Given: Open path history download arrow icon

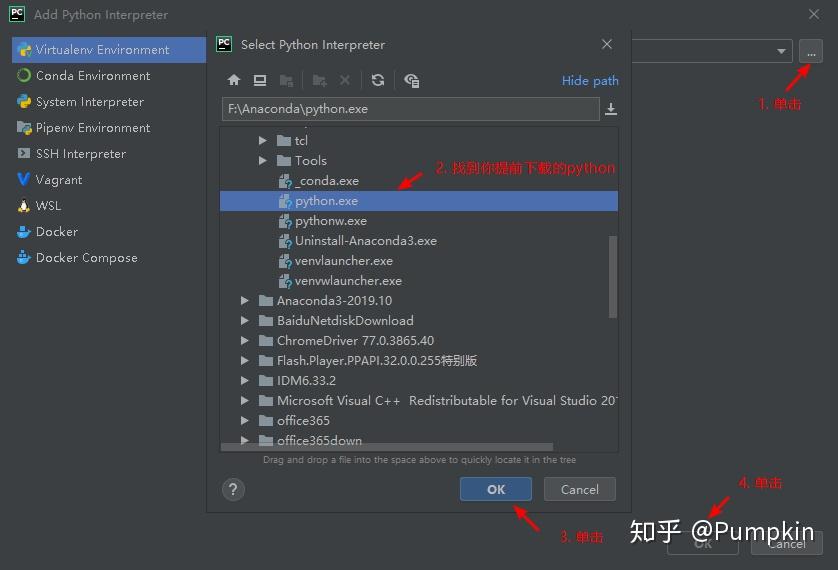Looking at the screenshot, I should (611, 109).
